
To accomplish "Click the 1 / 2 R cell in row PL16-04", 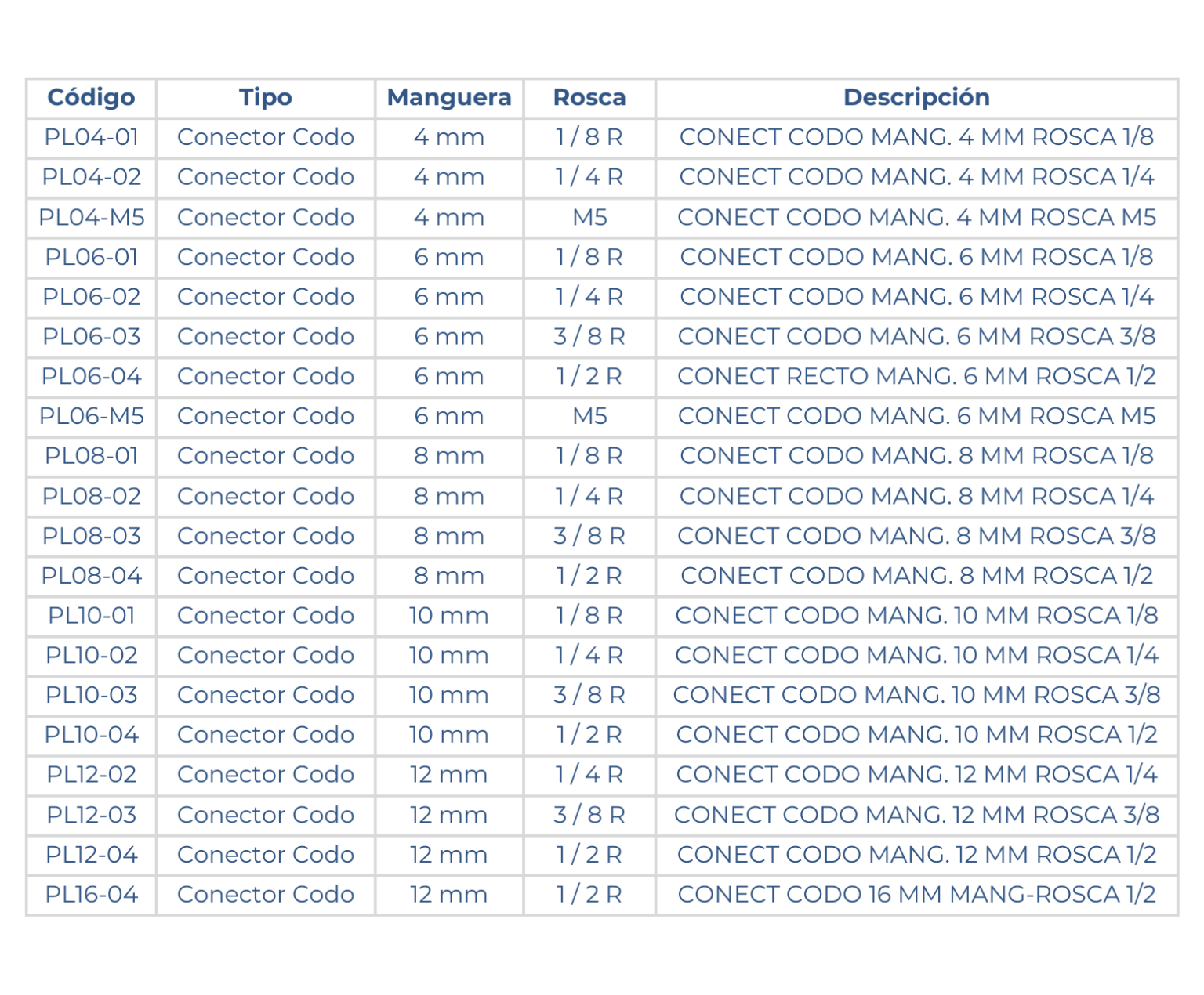I will [x=589, y=894].
